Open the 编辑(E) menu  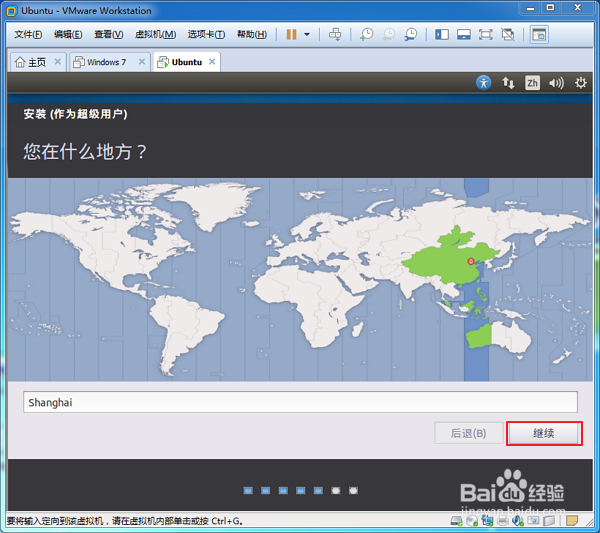click(68, 34)
